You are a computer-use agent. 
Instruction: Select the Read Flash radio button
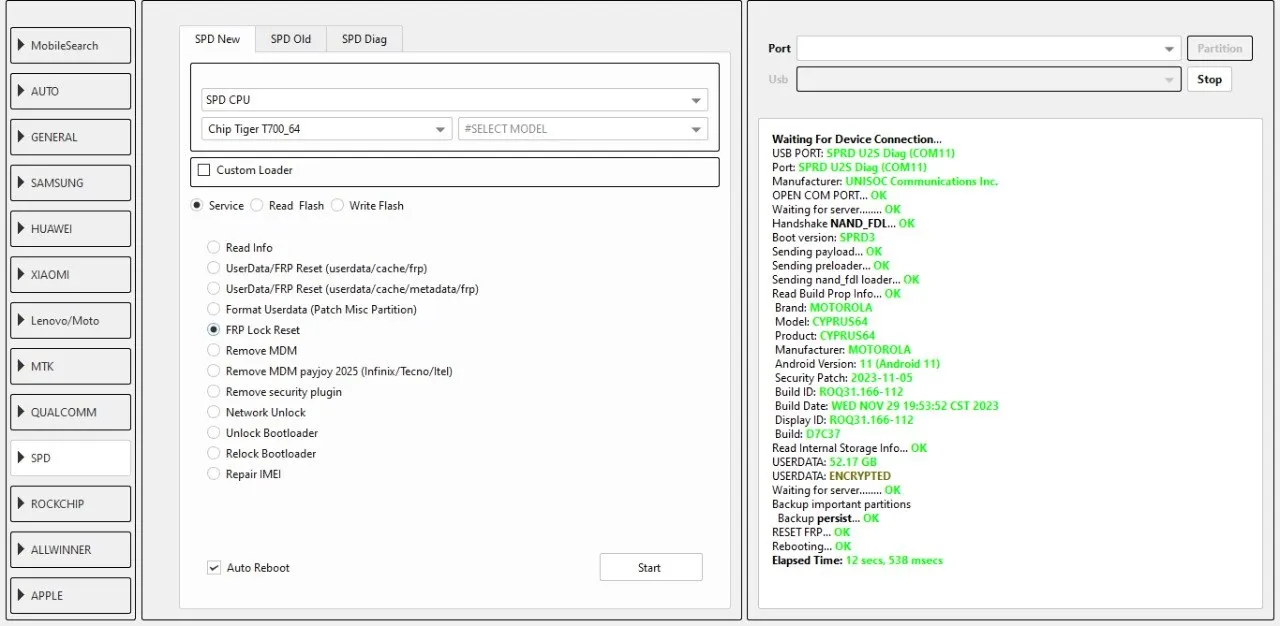pos(257,205)
